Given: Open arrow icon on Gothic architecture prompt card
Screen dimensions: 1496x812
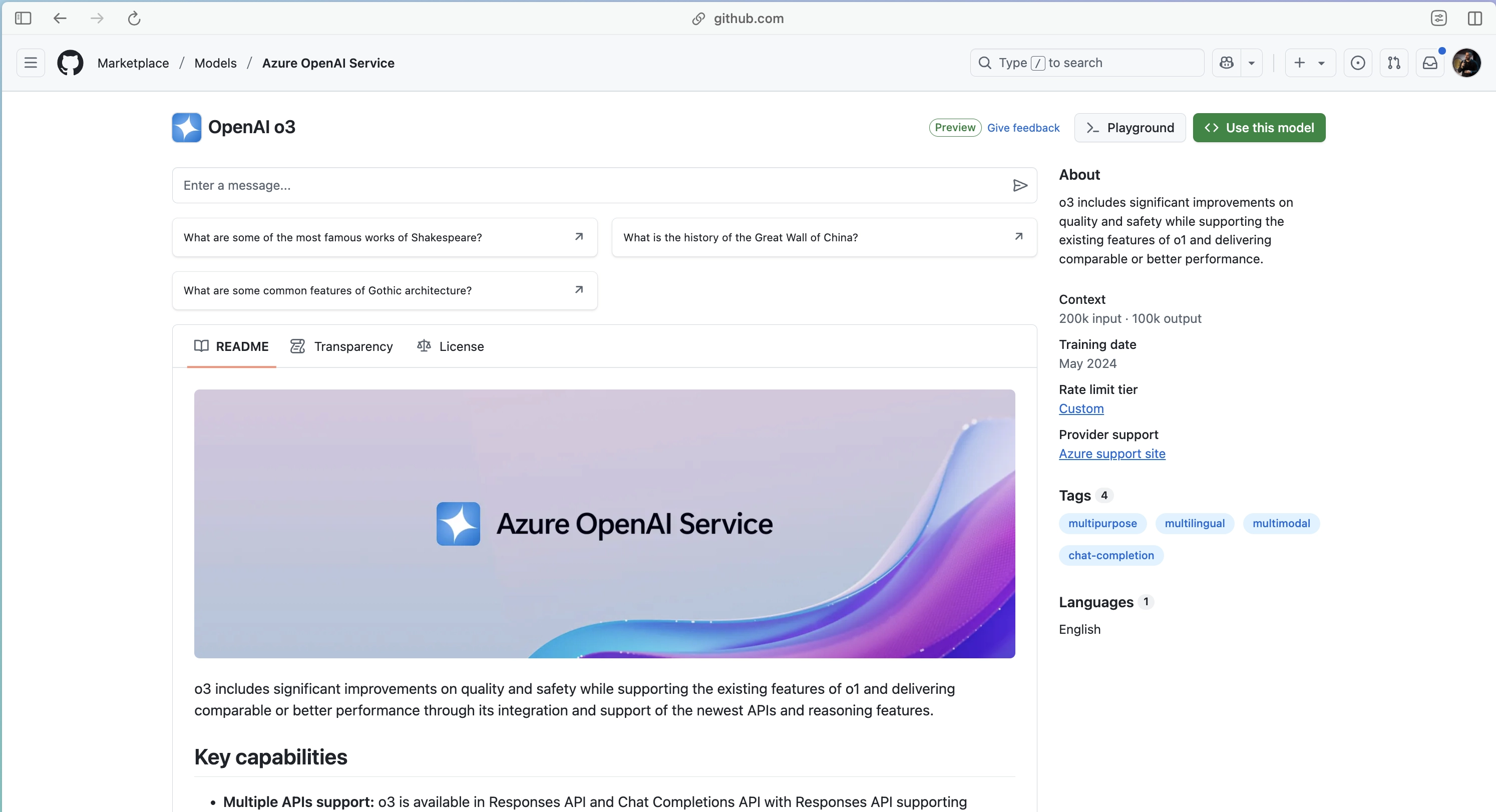Looking at the screenshot, I should point(578,289).
